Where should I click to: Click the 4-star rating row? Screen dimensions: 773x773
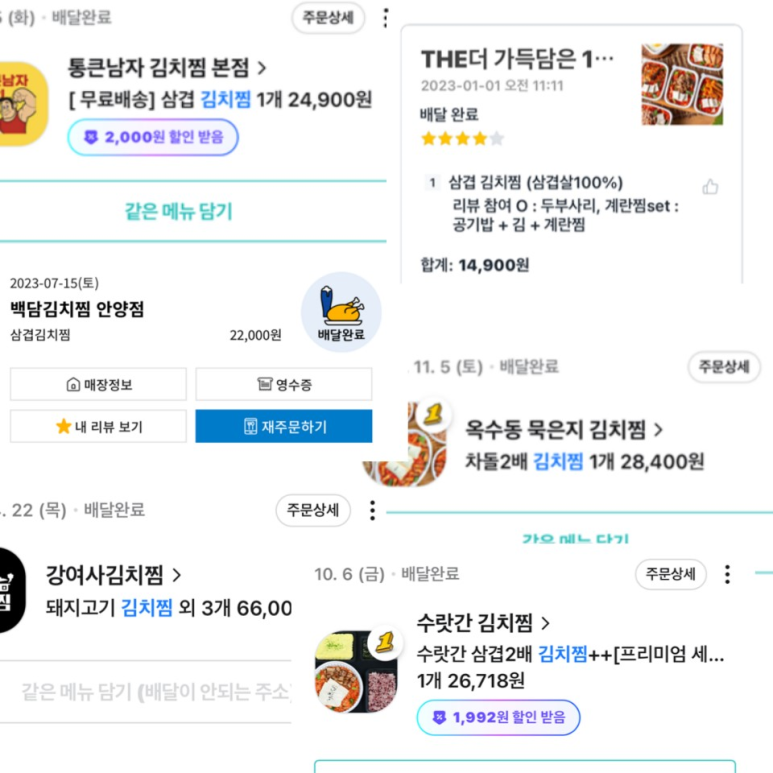tap(462, 138)
